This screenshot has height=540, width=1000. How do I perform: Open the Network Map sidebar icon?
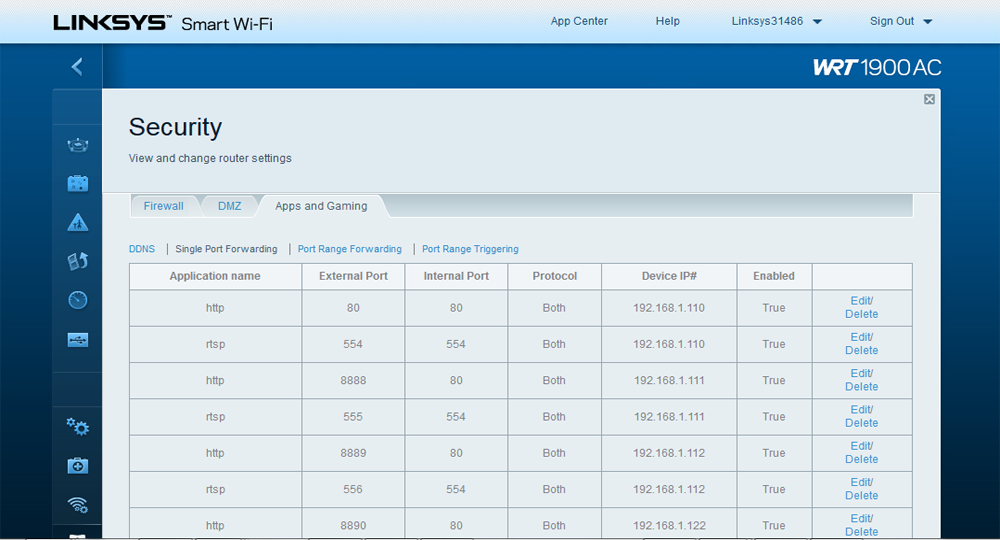click(x=78, y=145)
